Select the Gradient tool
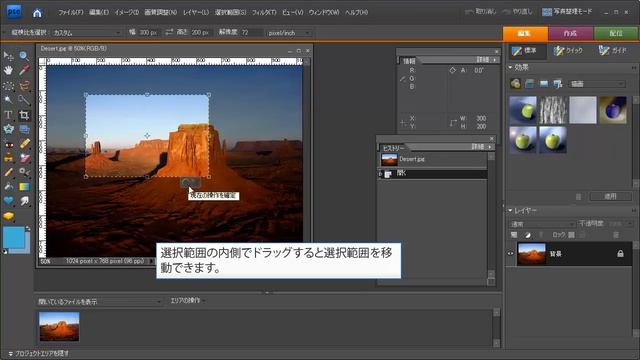 [x=24, y=187]
